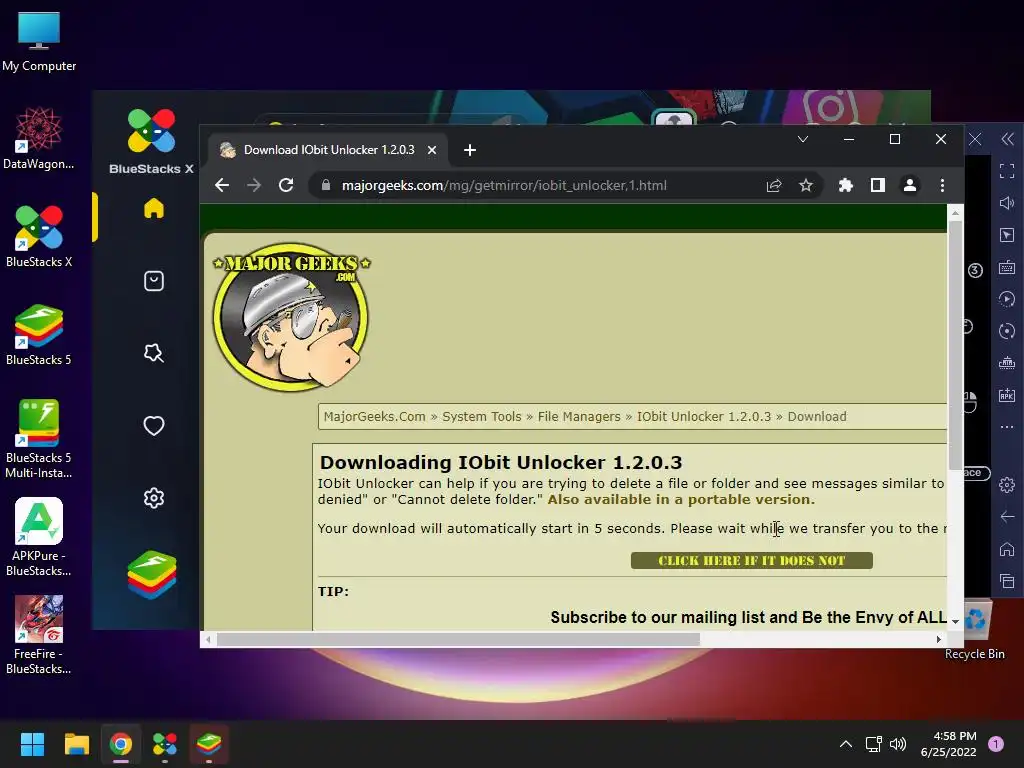Open File Explorer from taskbar
This screenshot has width=1024, height=768.
pyautogui.click(x=76, y=744)
